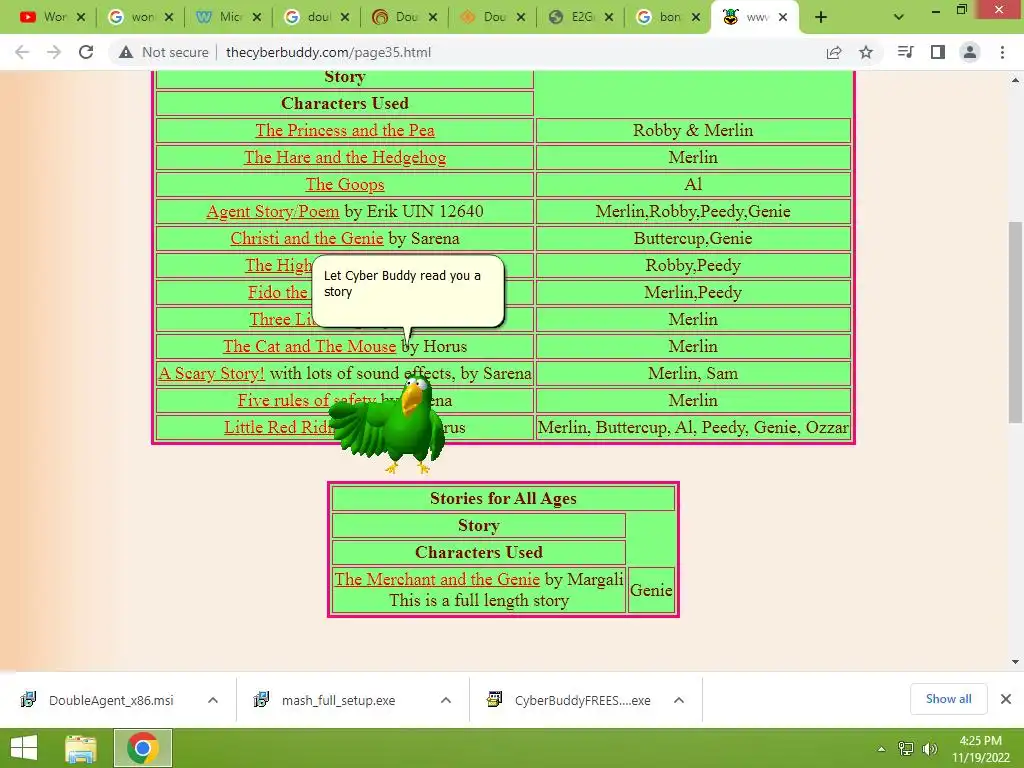The image size is (1024, 768).
Task: Open A Scary Story! link
Action: click(212, 374)
